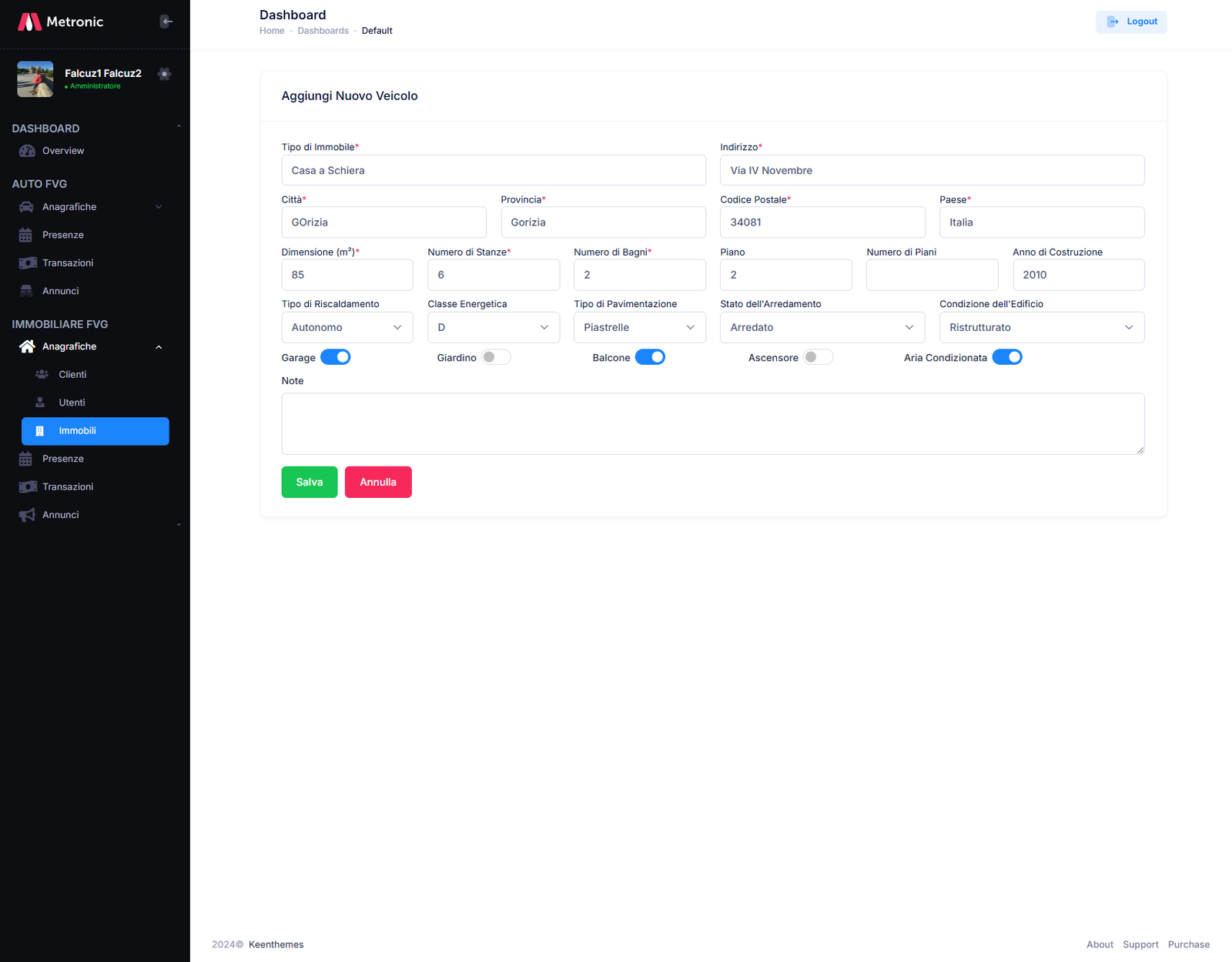Open the Classe Energetica dropdown

493,328
